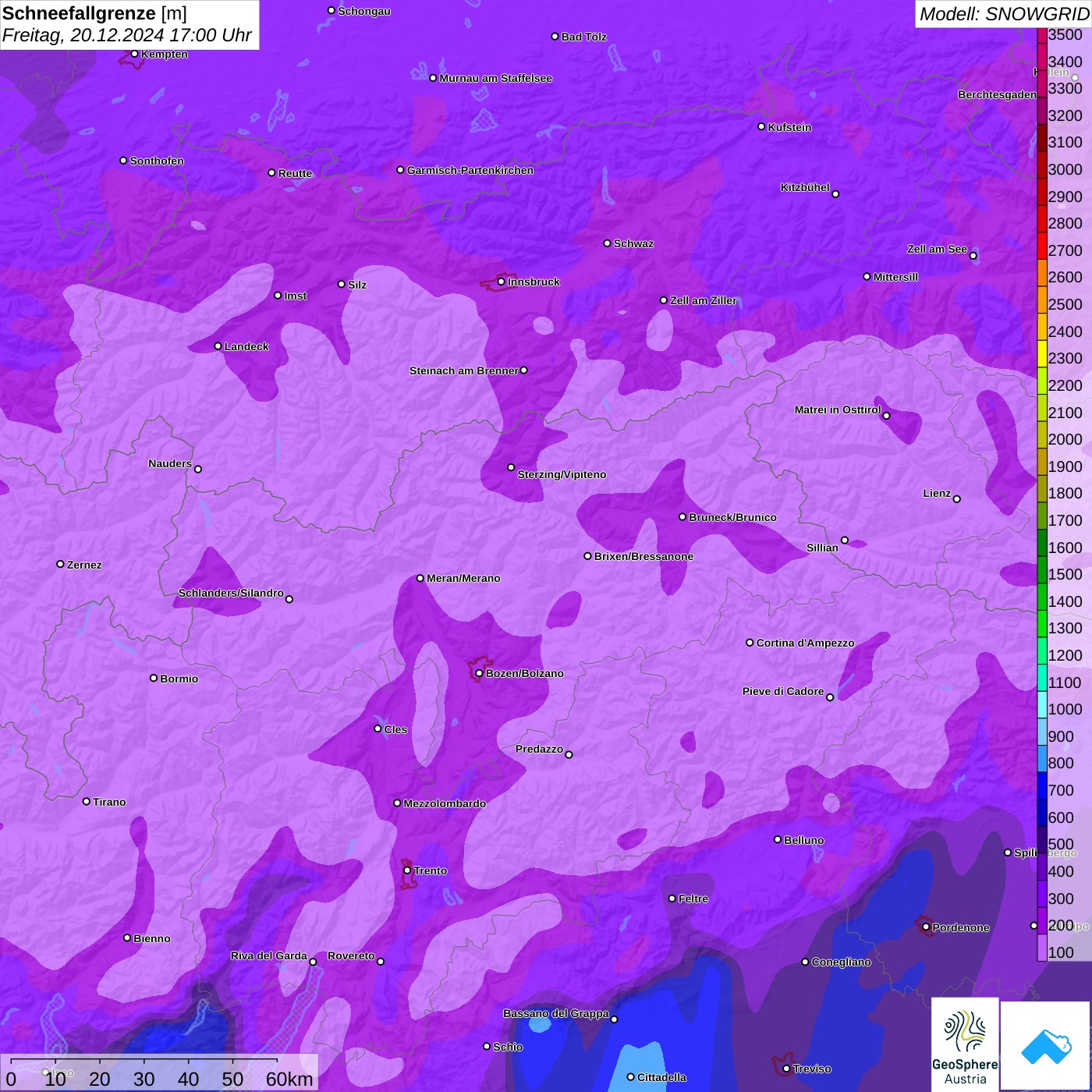The height and width of the screenshot is (1092, 1092).
Task: Click the Rovereto label
Action: tap(351, 955)
